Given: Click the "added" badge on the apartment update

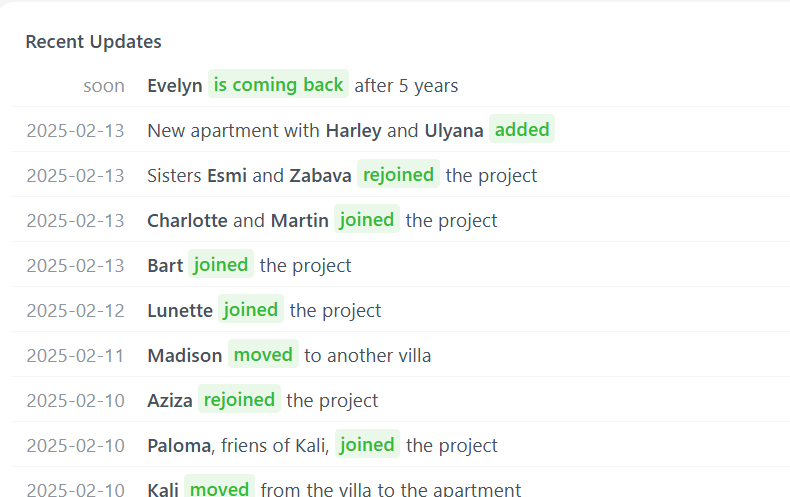Looking at the screenshot, I should point(522,129).
